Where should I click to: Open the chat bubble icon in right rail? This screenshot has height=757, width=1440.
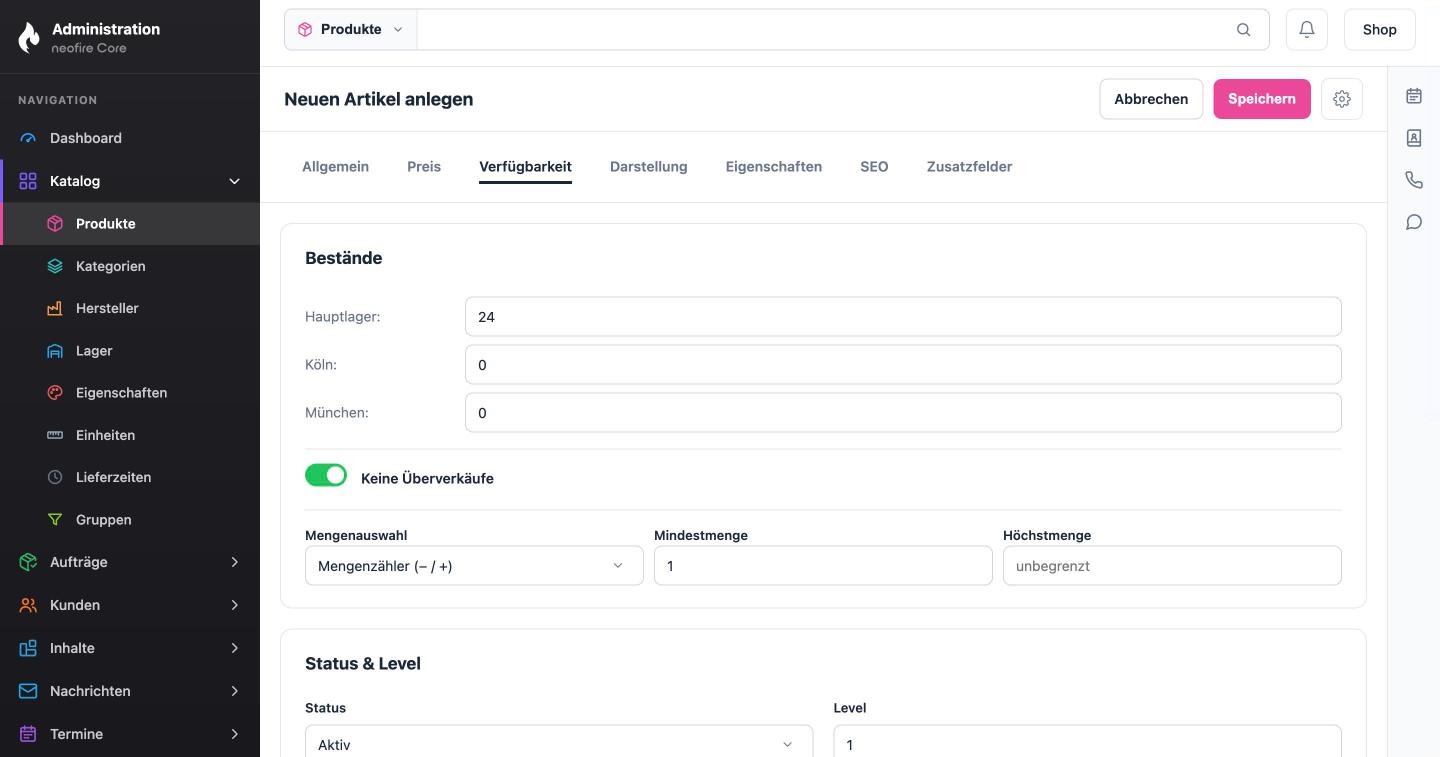[1414, 222]
